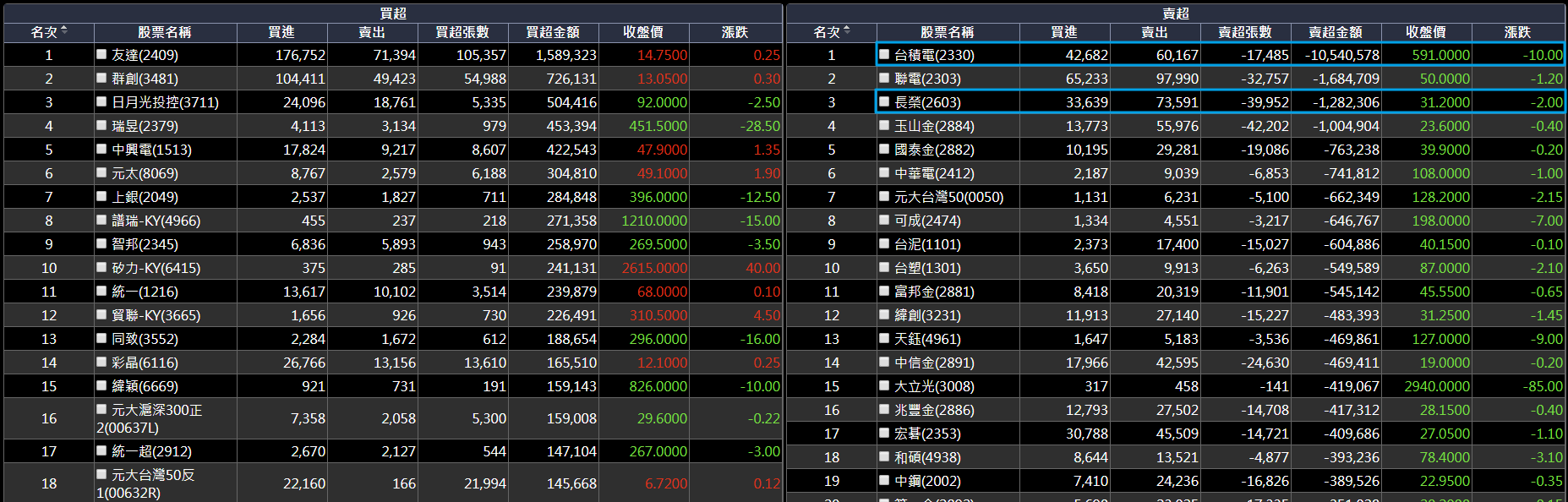1568x502 pixels.
Task: Click 元大滬深300正2(00637L) entry
Action: tap(150, 418)
